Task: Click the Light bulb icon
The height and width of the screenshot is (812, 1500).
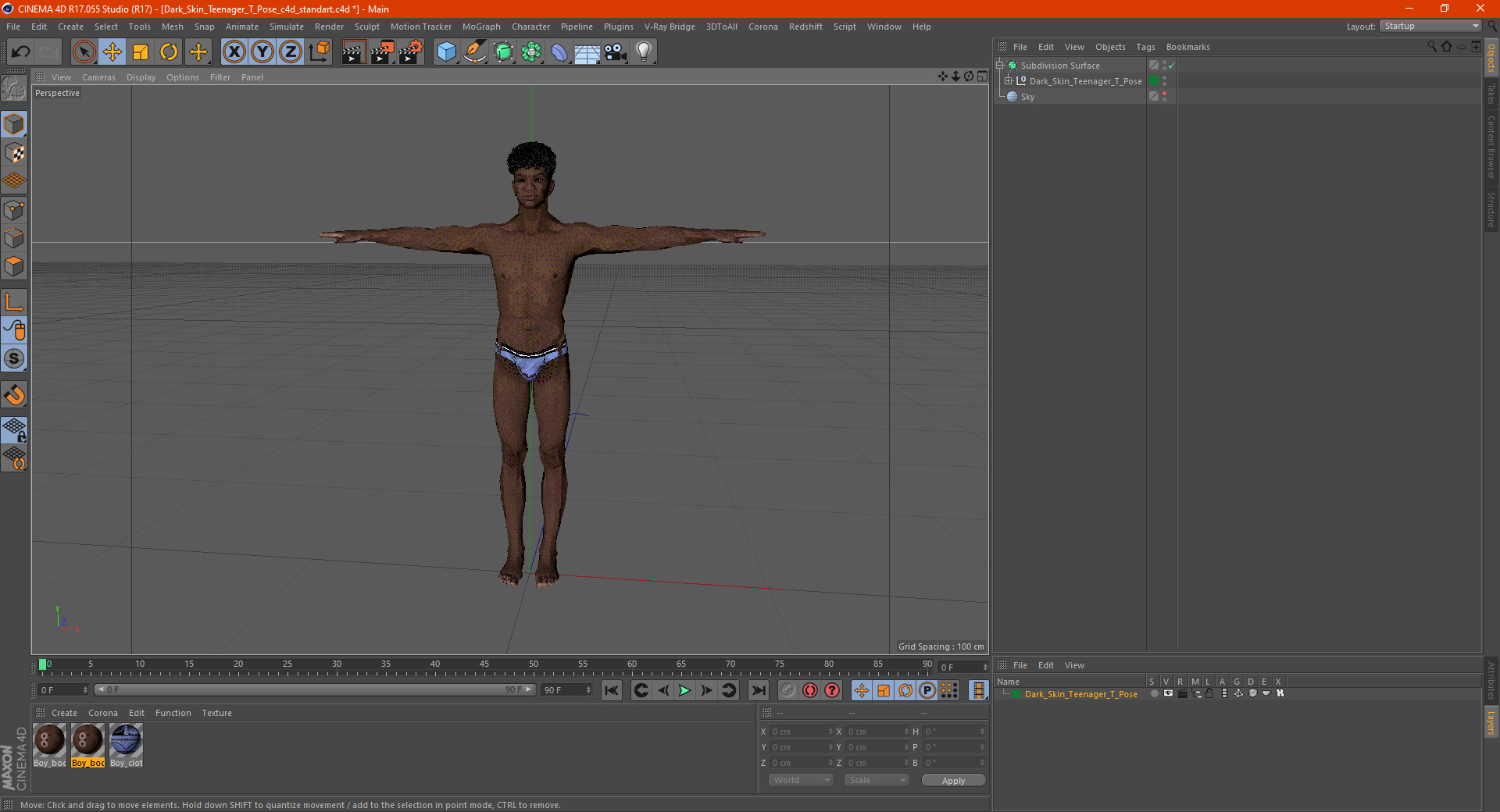Action: pos(644,52)
